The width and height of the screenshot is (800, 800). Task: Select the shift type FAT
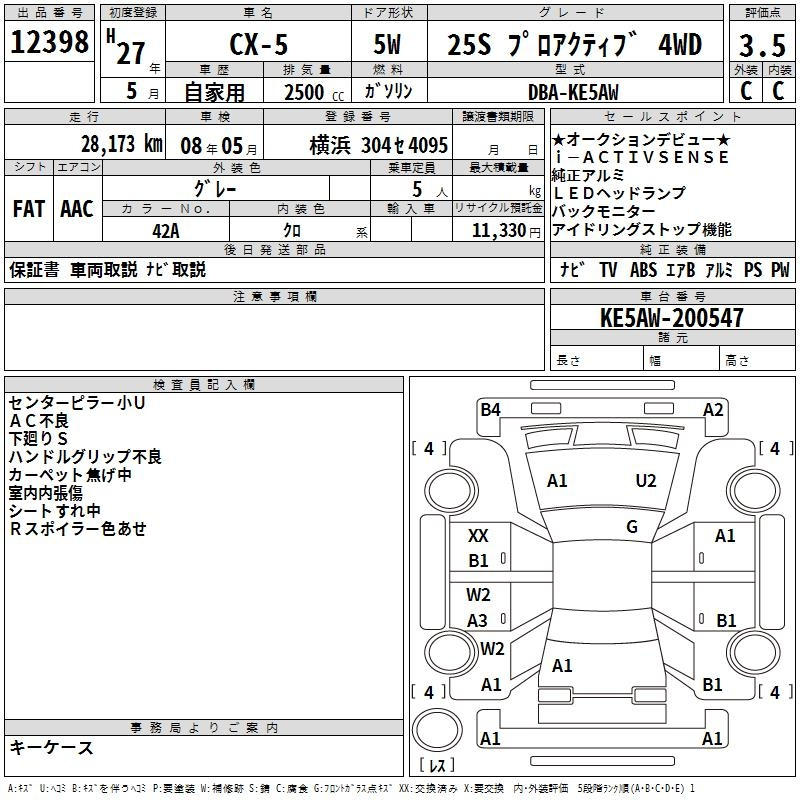[29, 209]
